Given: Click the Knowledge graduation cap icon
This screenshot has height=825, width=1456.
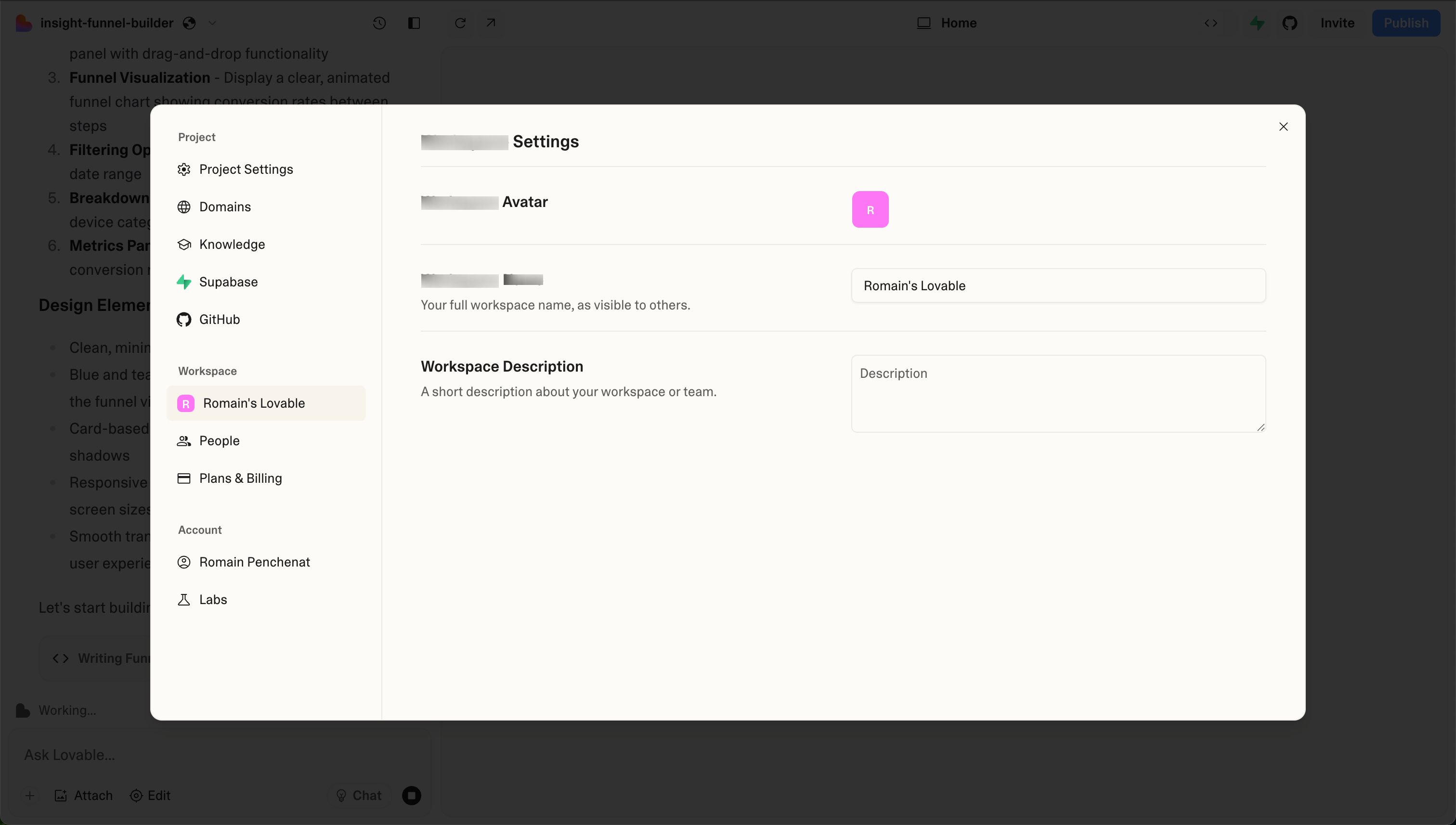Looking at the screenshot, I should coord(183,244).
